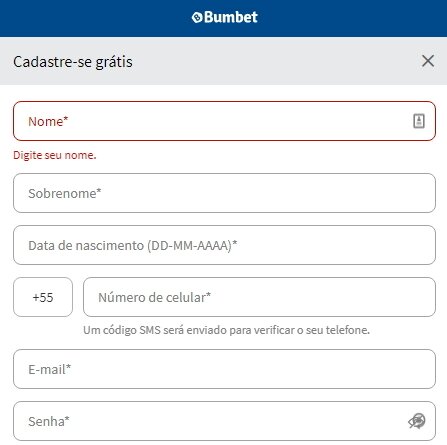Select the Sobrenome text field

pos(224,193)
